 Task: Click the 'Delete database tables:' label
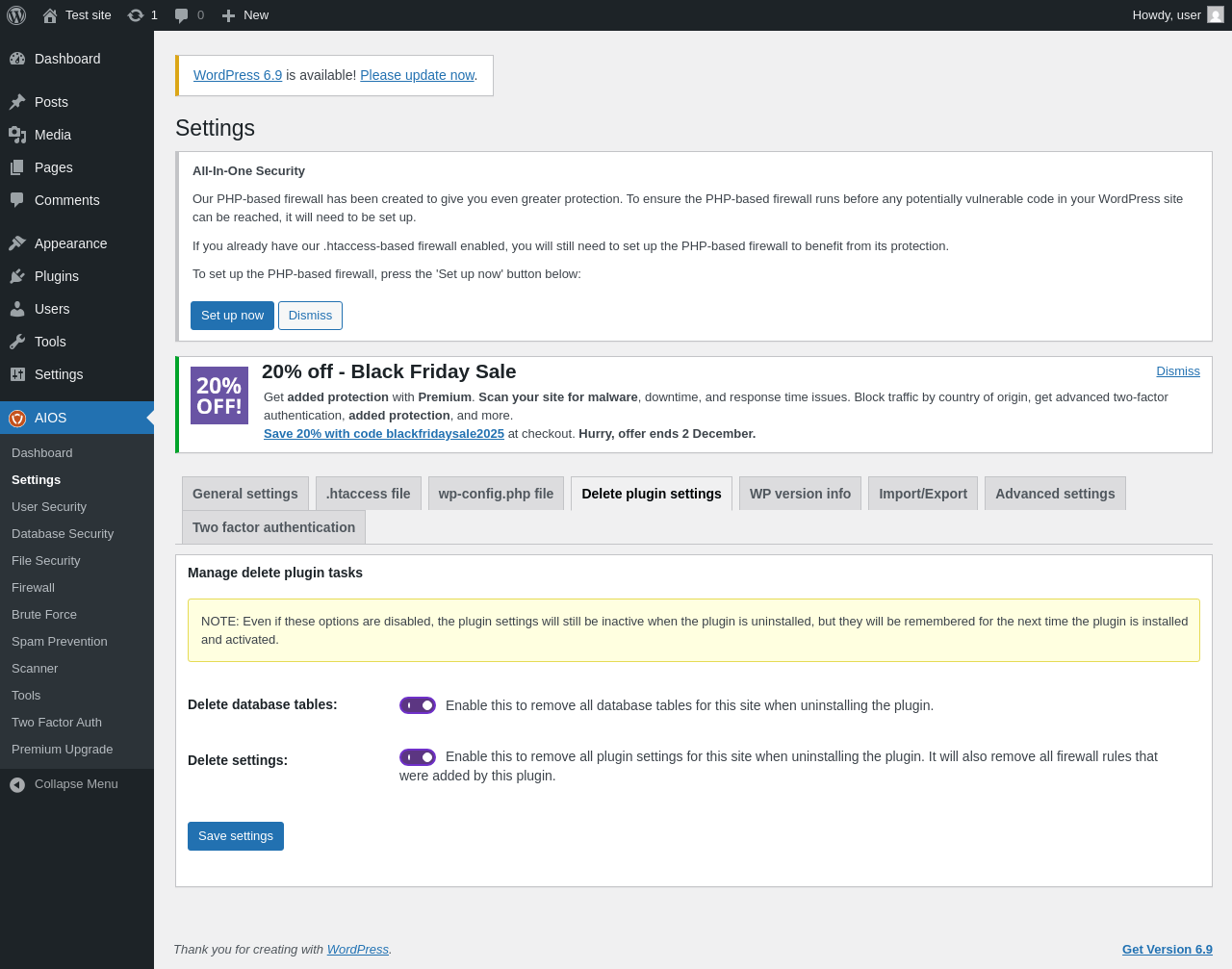pos(263,704)
